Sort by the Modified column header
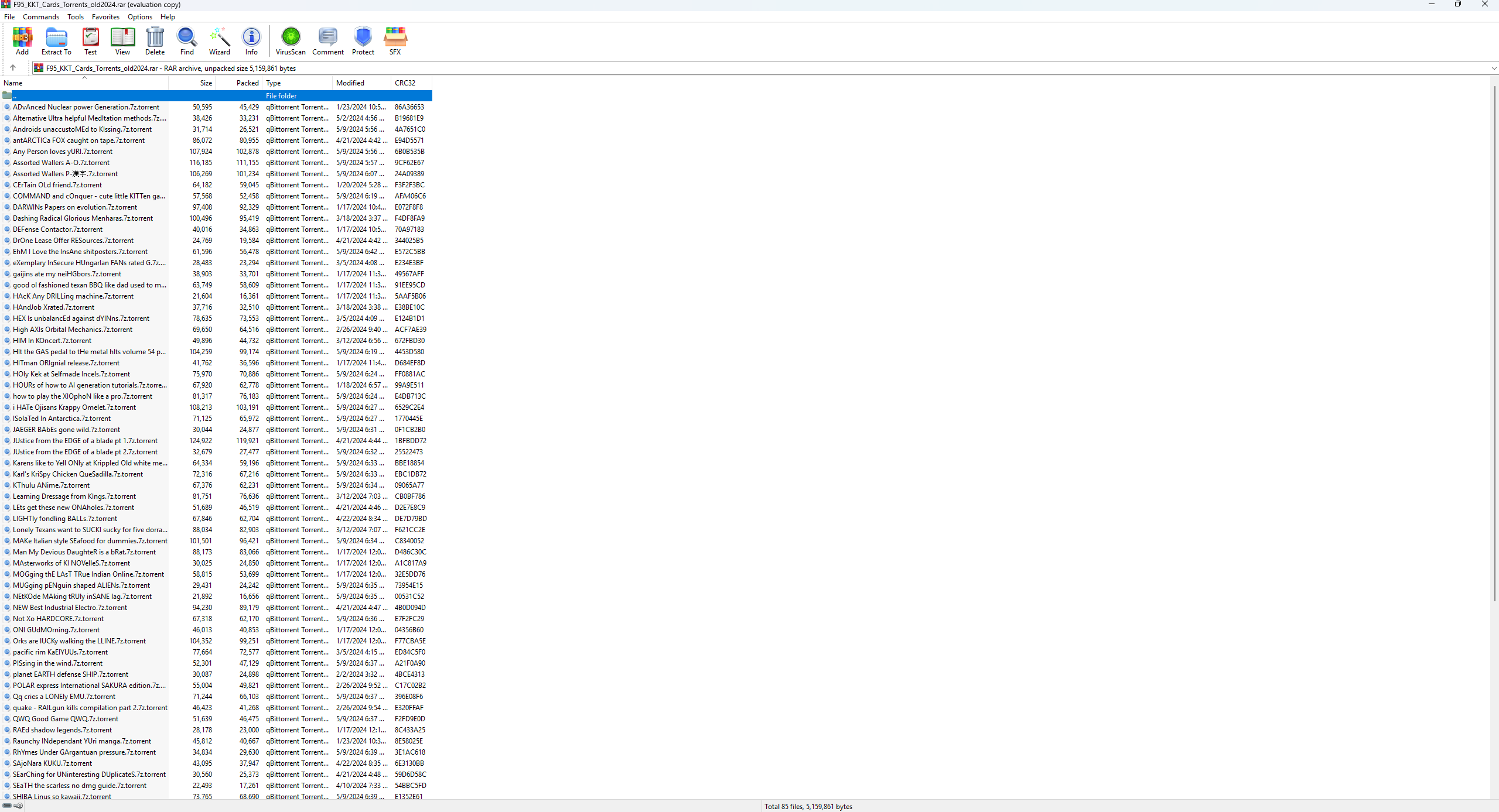The image size is (1499, 812). coord(362,83)
